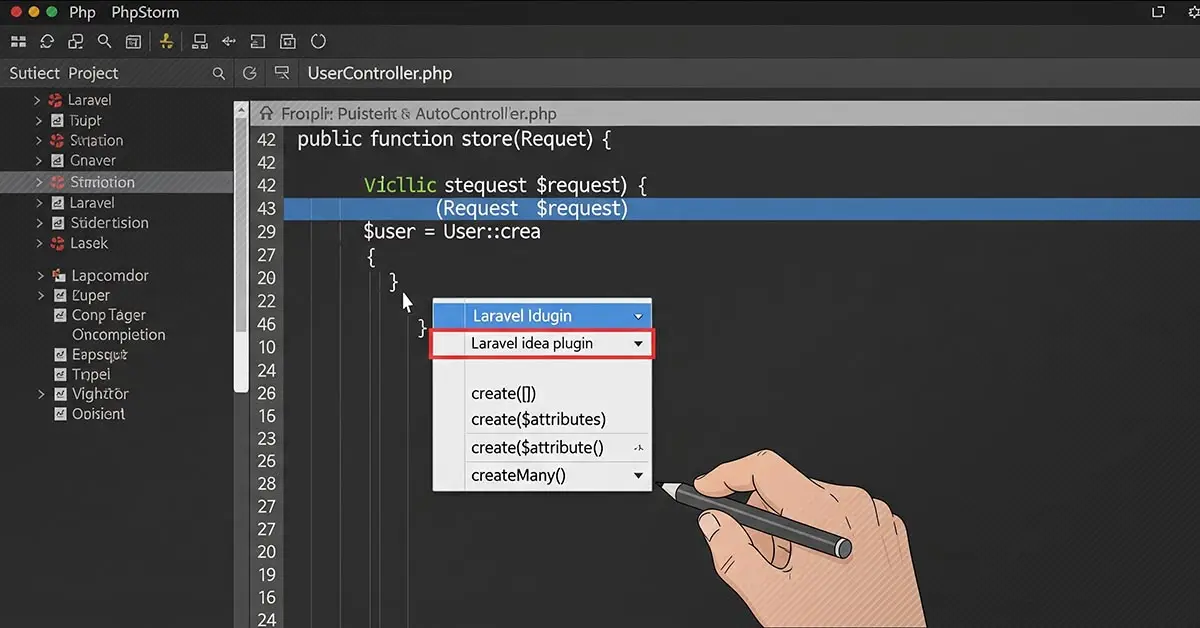Click line number 46 in the gutter
The height and width of the screenshot is (628, 1200).
266,324
